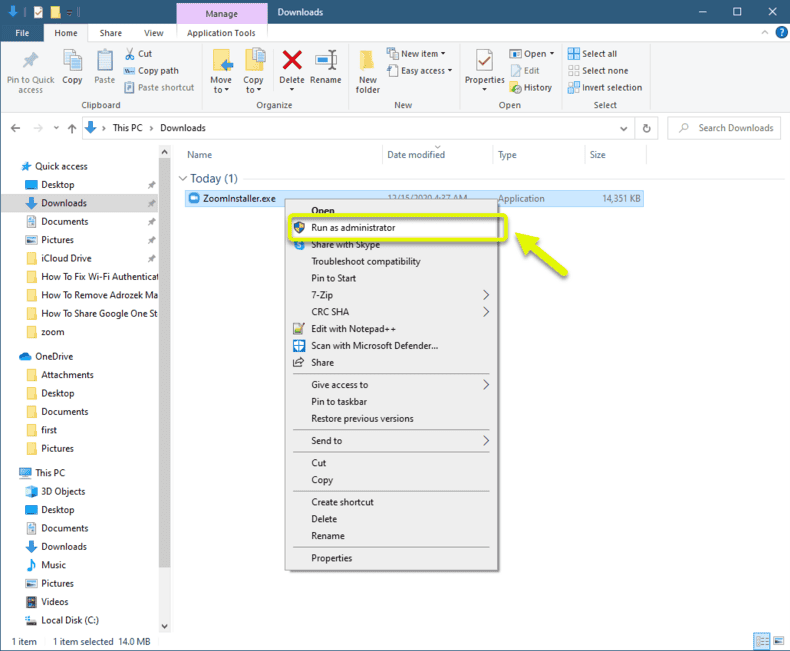Choose Troubleshoot compatibility from context menu
The image size is (790, 651).
click(365, 262)
